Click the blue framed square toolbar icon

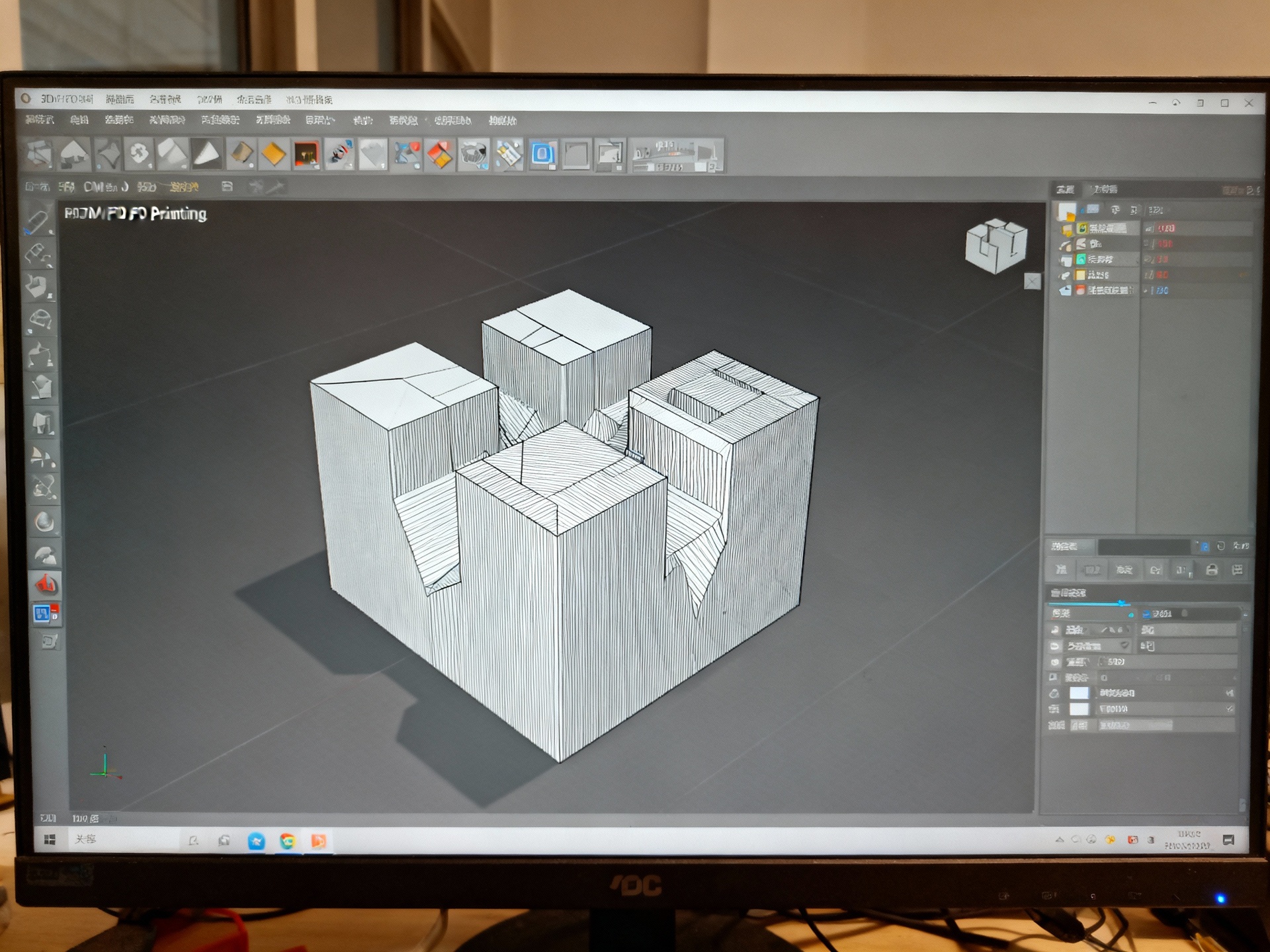click(542, 155)
